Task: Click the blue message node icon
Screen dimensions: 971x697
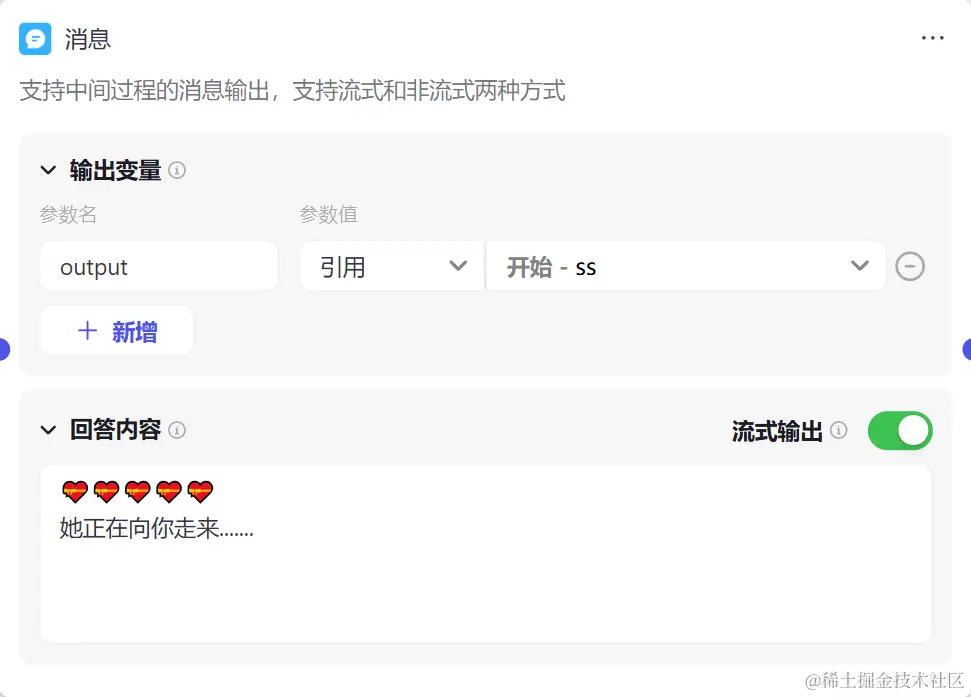Action: pyautogui.click(x=35, y=39)
